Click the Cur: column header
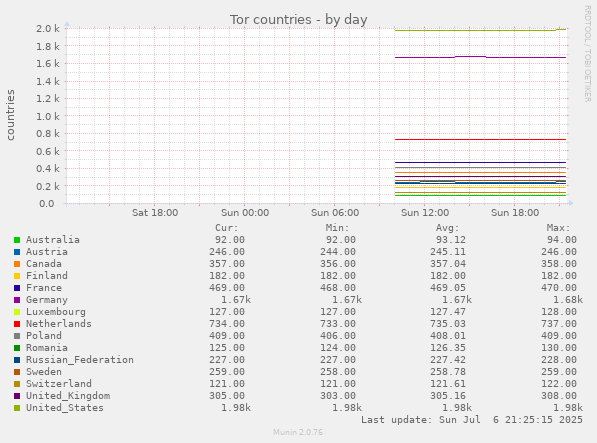This screenshot has width=597, height=443. pos(227,228)
